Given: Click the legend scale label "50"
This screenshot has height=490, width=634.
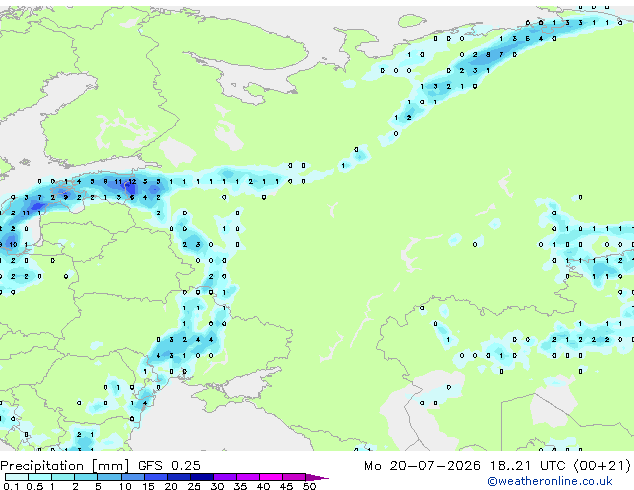Looking at the screenshot, I should coord(310,486).
